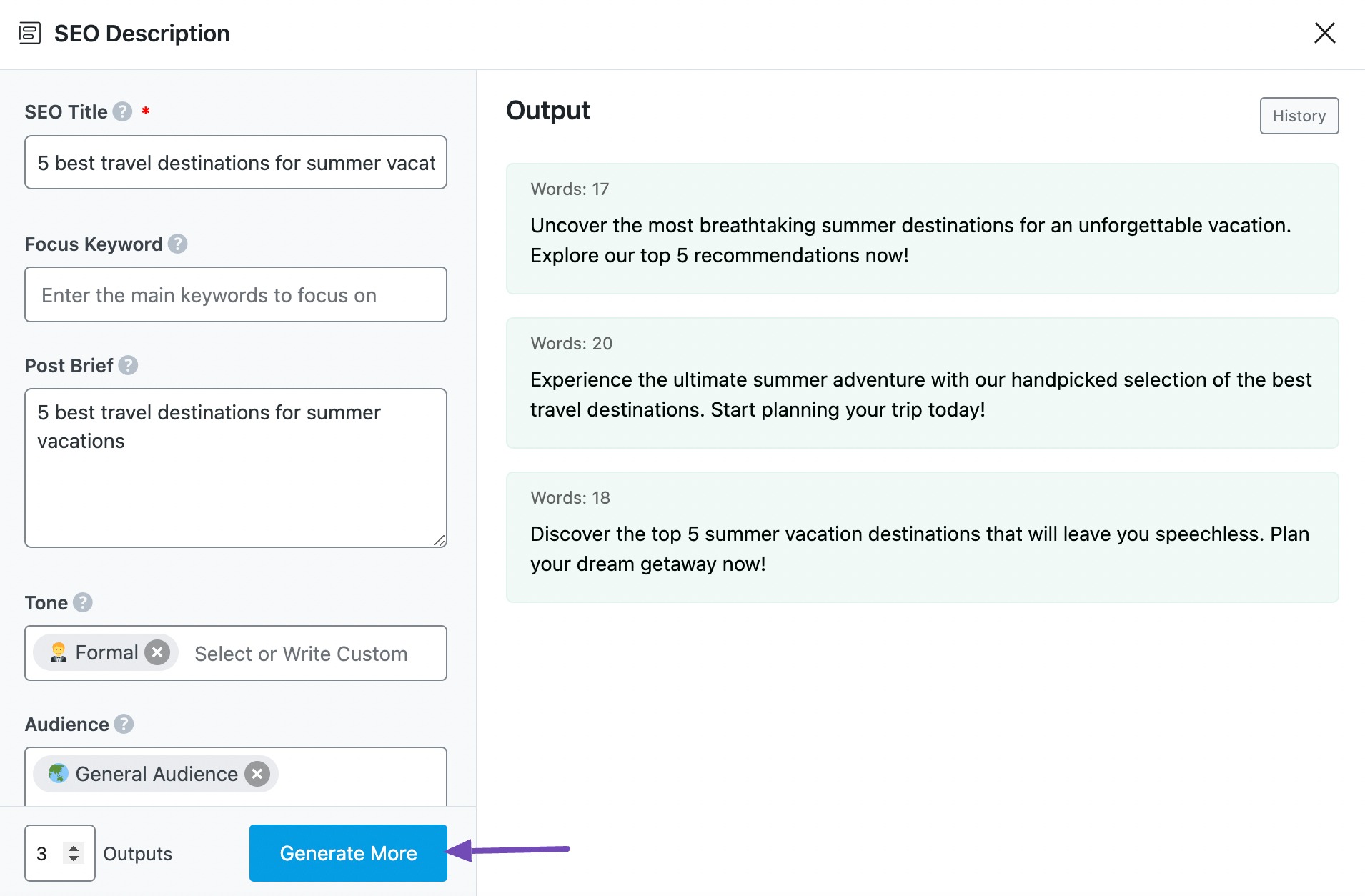Click the 'Words: 20' label
The height and width of the screenshot is (896, 1365).
571,344
